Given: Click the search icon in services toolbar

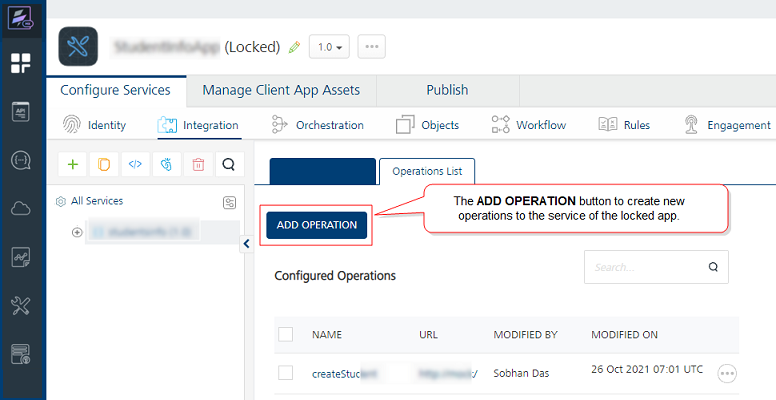Looking at the screenshot, I should tap(228, 164).
